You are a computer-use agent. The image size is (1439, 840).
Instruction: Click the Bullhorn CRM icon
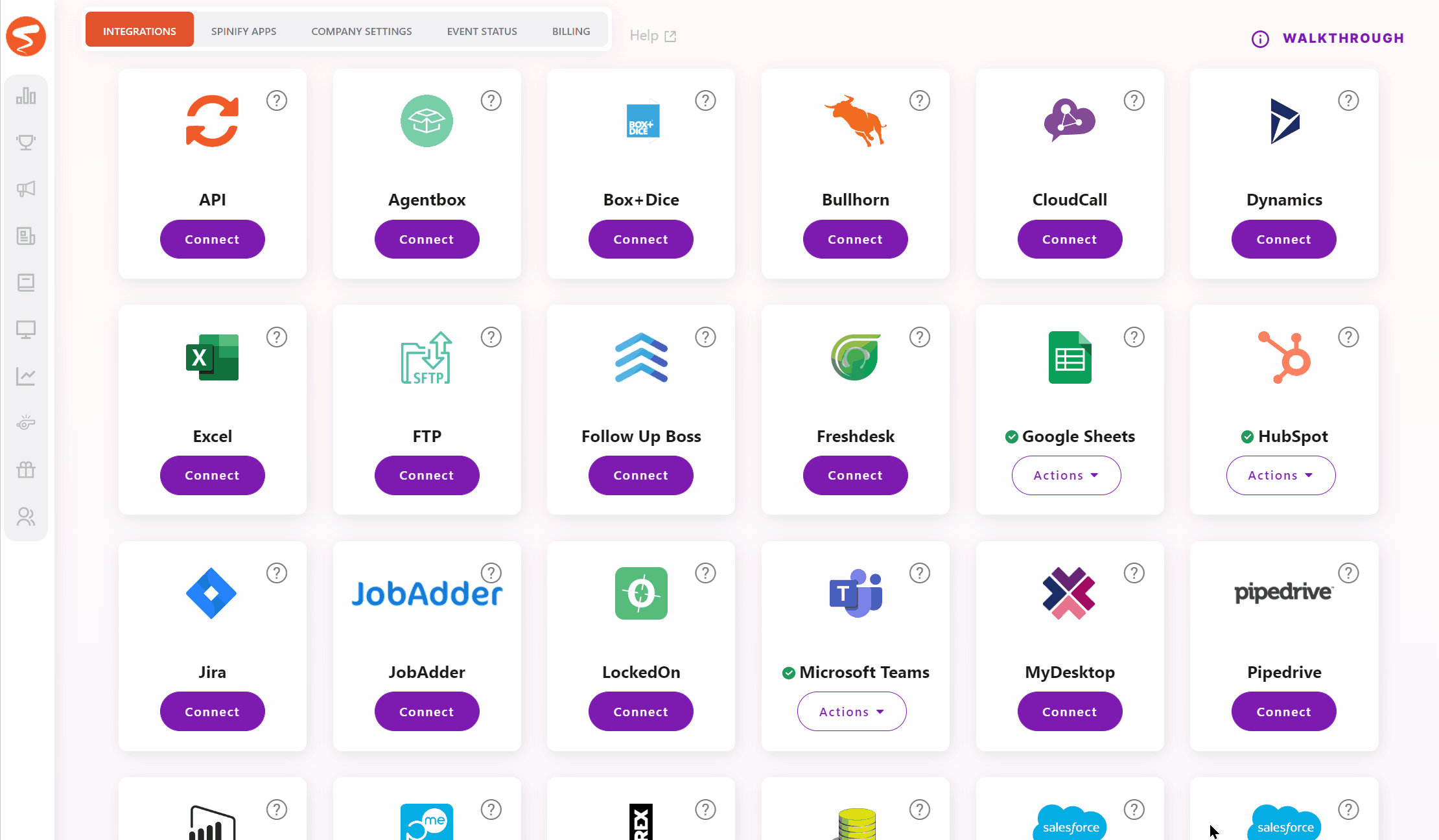pos(855,120)
